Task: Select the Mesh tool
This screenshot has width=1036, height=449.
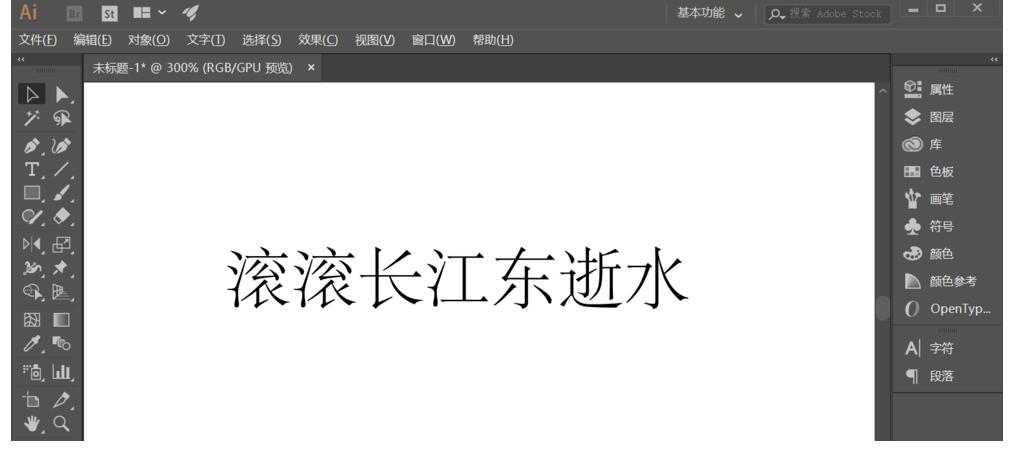Action: [x=32, y=320]
